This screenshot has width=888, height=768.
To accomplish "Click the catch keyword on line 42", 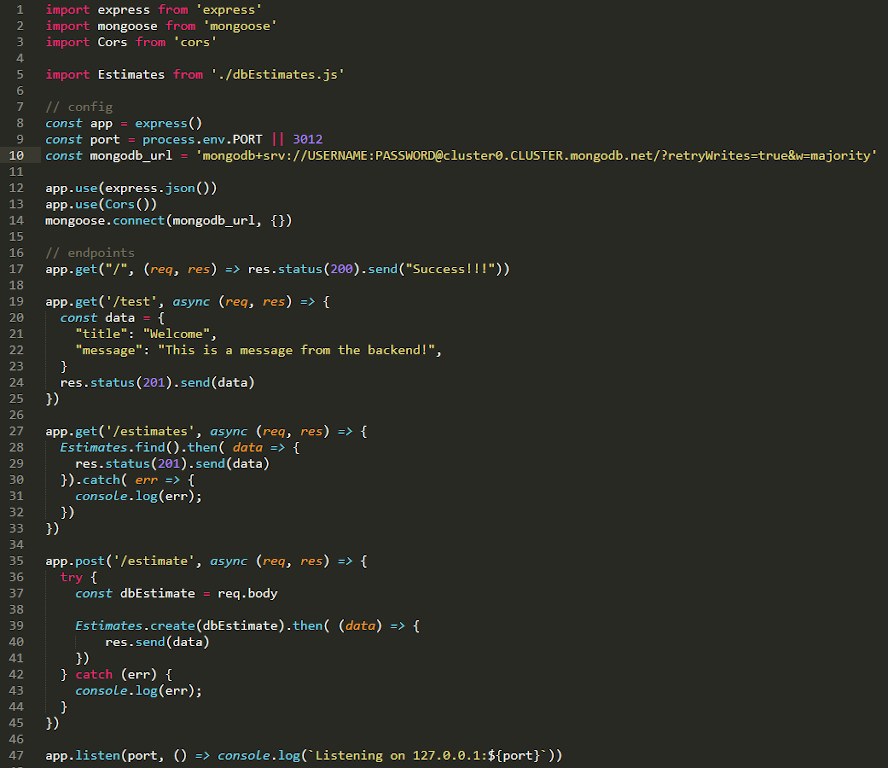I will pyautogui.click(x=94, y=675).
